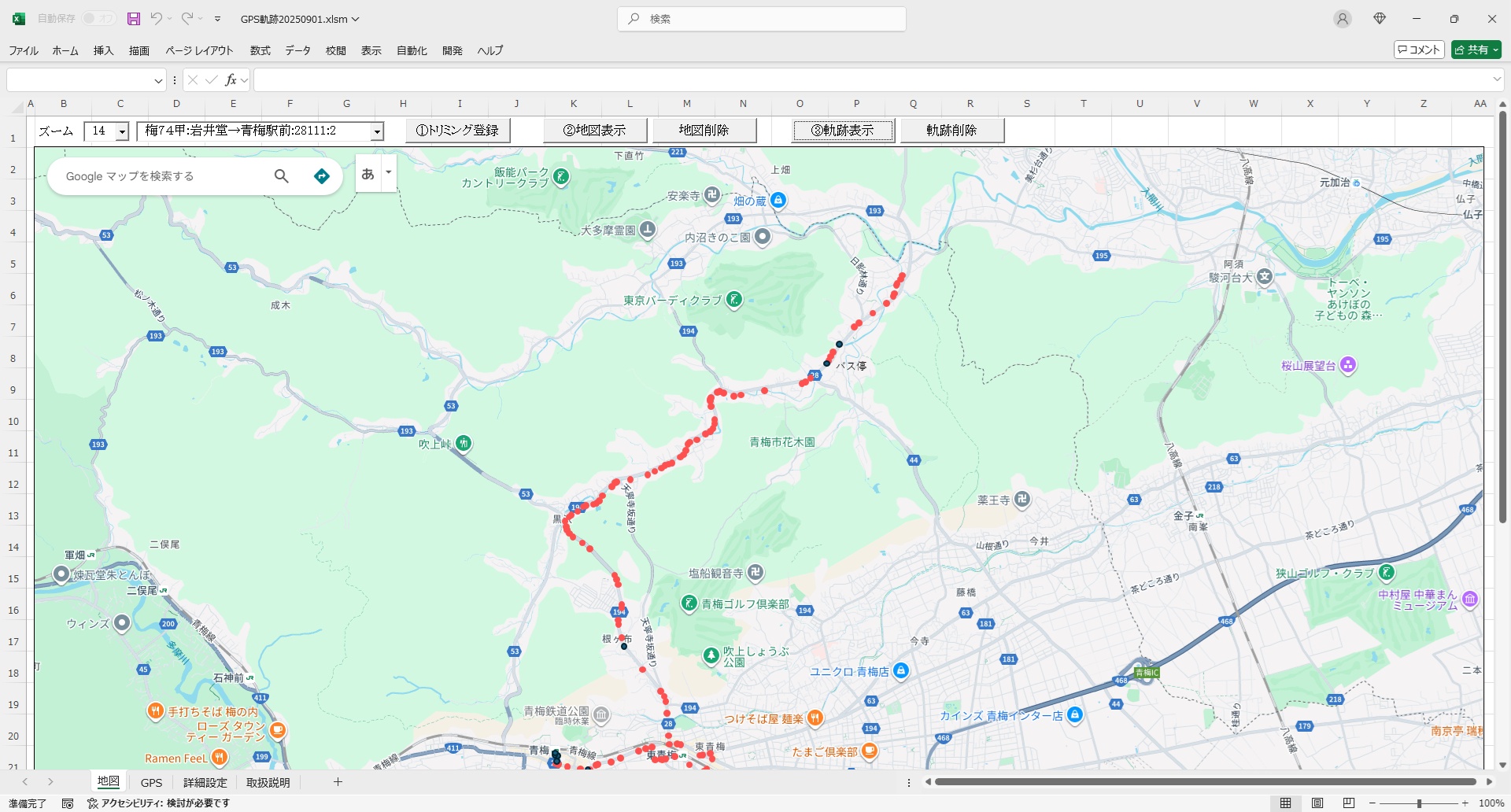Toggle the 自動保存 AutoSave switch
Viewport: 1511px width, 812px height.
point(99,19)
